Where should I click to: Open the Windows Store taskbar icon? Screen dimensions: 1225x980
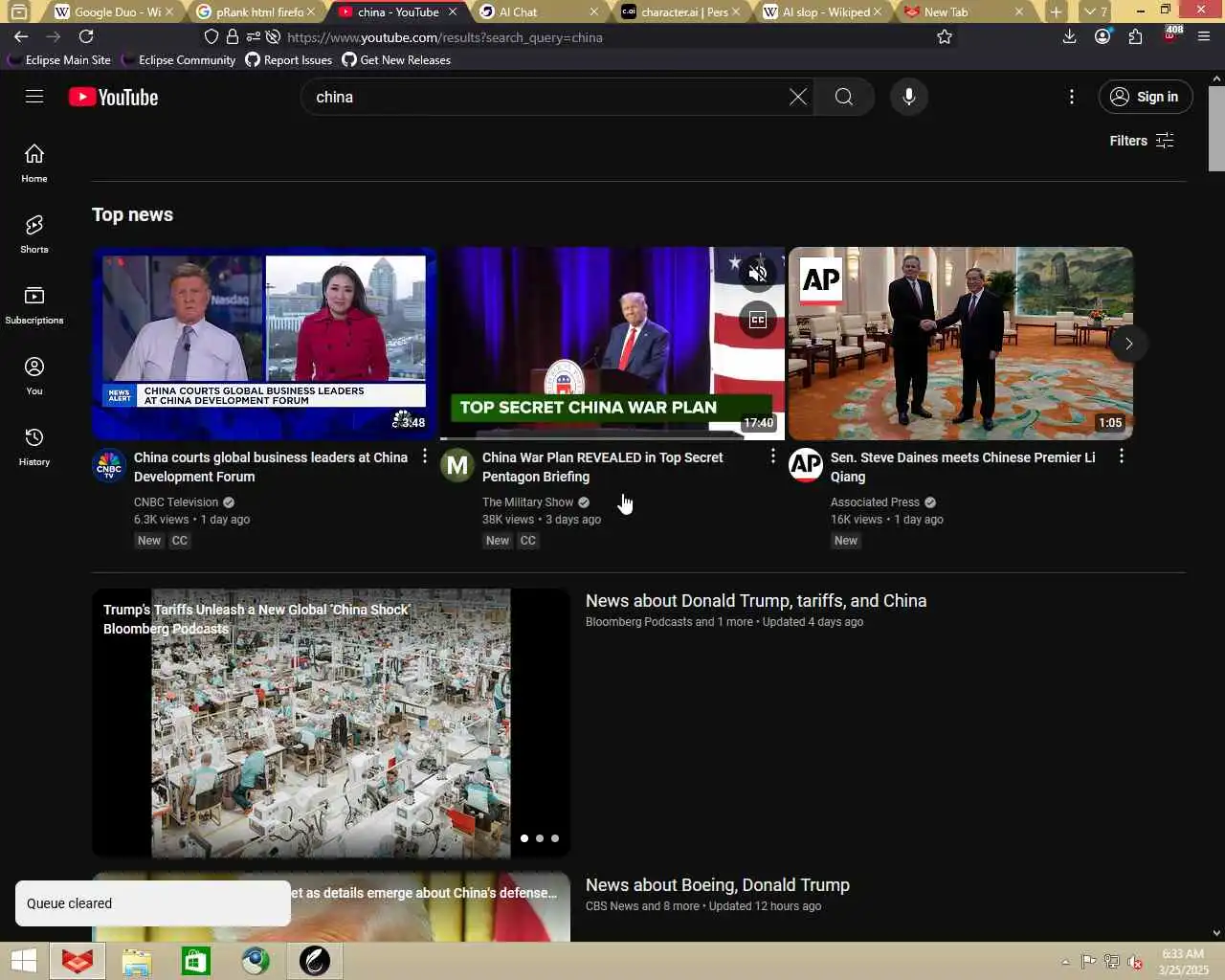[196, 961]
